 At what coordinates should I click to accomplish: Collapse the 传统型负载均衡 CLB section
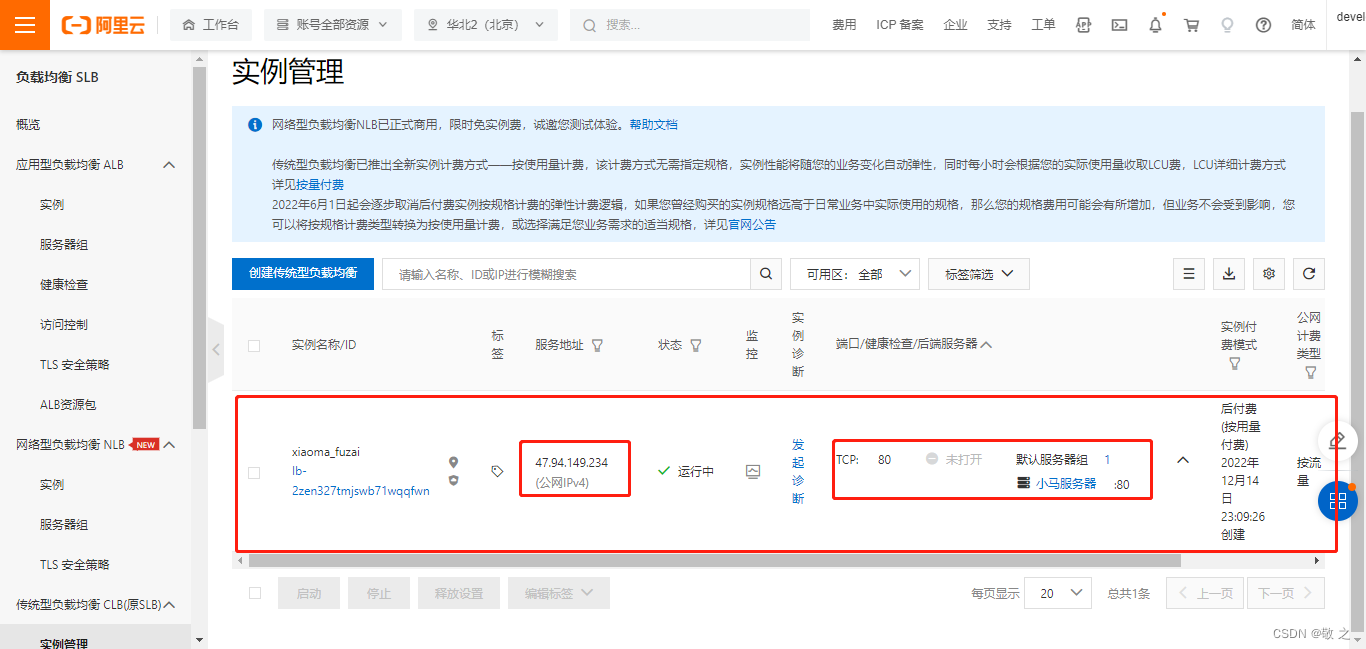169,605
